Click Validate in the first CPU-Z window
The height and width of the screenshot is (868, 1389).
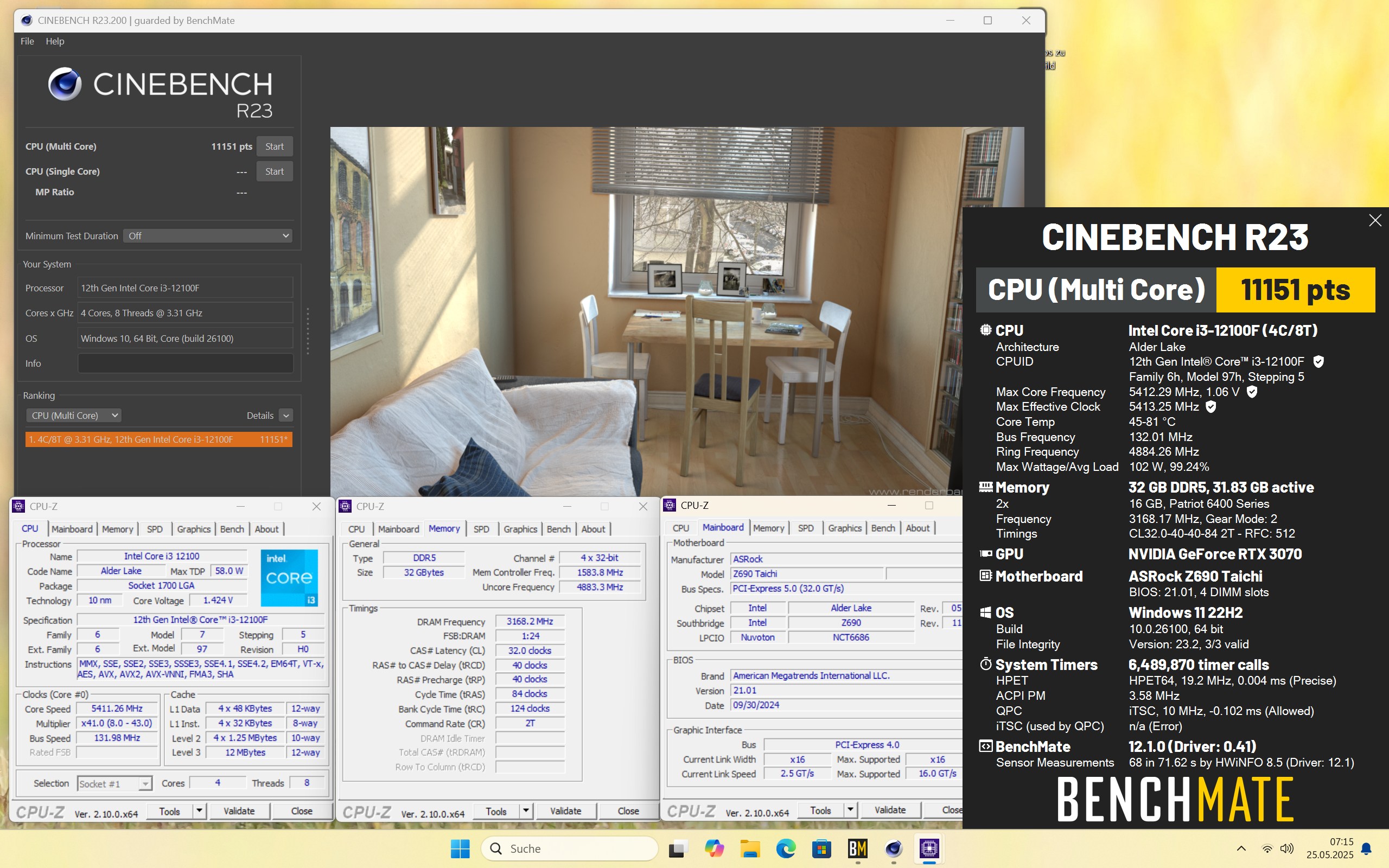coord(239,810)
